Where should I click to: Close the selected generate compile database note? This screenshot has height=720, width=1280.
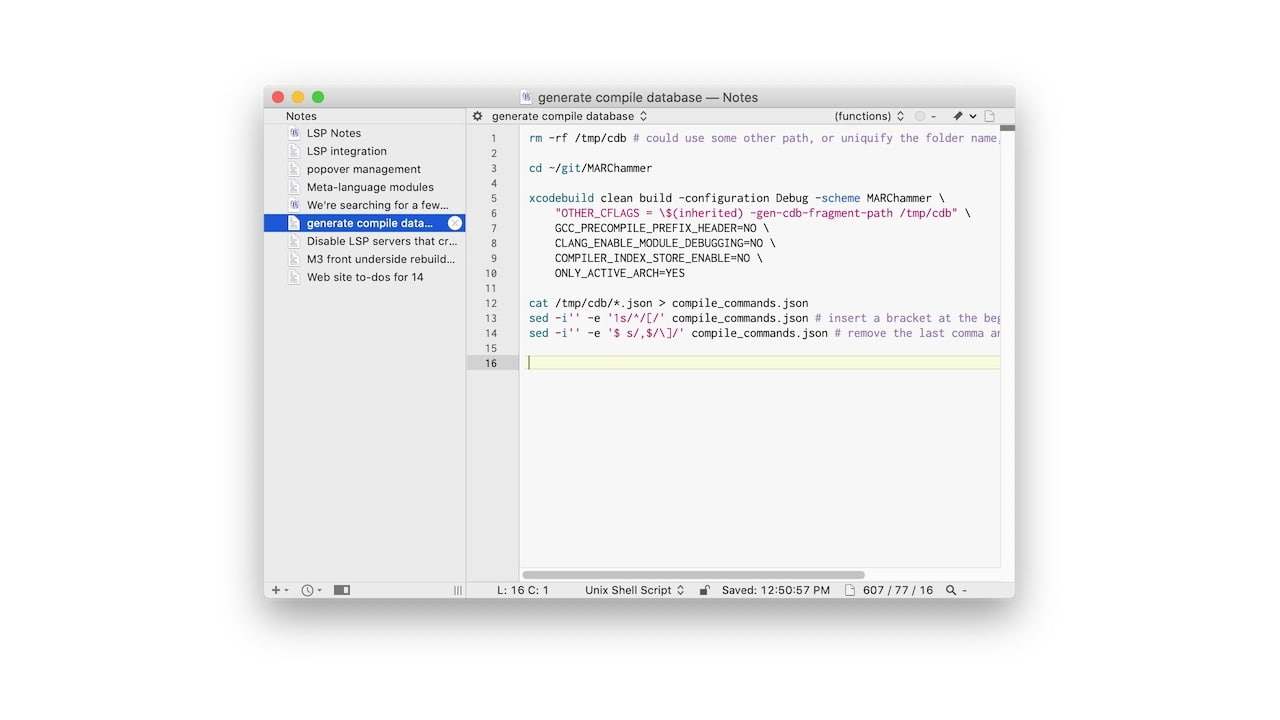455,223
